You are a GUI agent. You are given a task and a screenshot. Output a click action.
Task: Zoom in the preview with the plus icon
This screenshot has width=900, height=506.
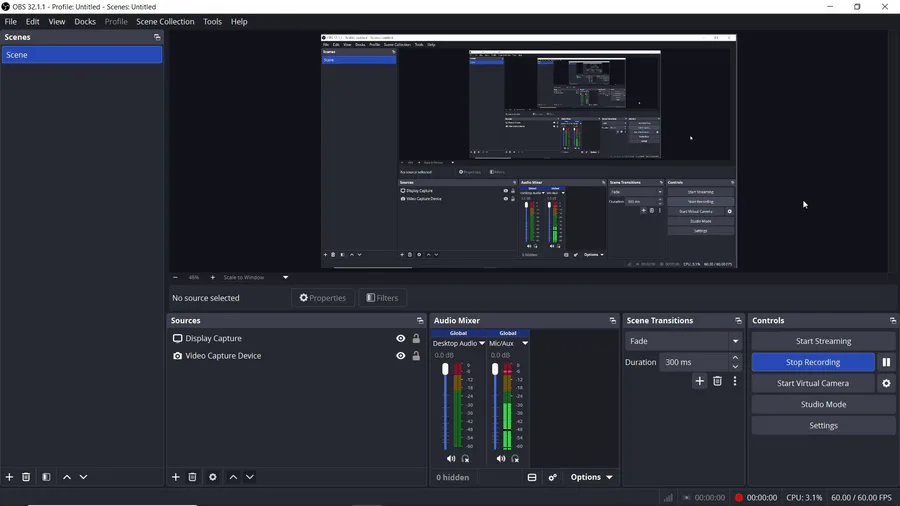[212, 277]
